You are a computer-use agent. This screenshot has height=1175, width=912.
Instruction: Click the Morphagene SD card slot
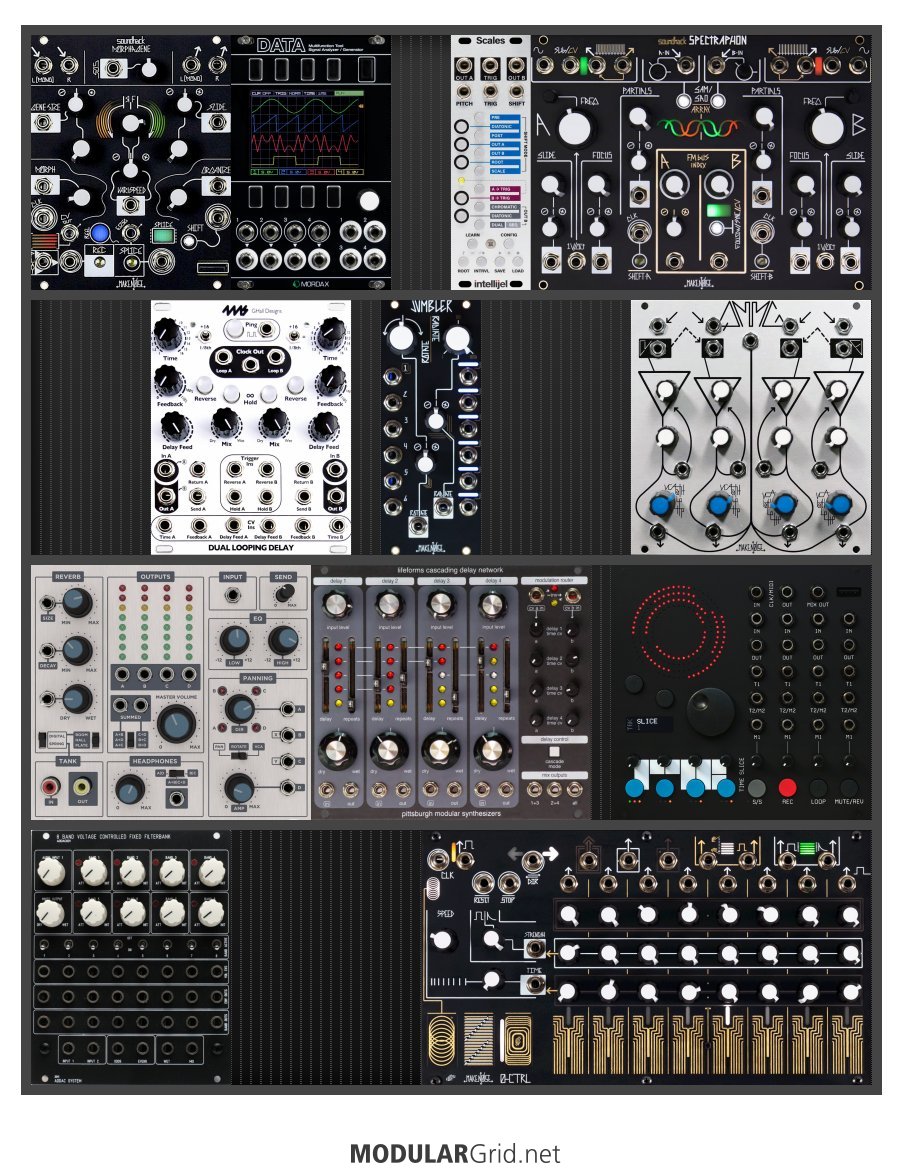pyautogui.click(x=212, y=267)
